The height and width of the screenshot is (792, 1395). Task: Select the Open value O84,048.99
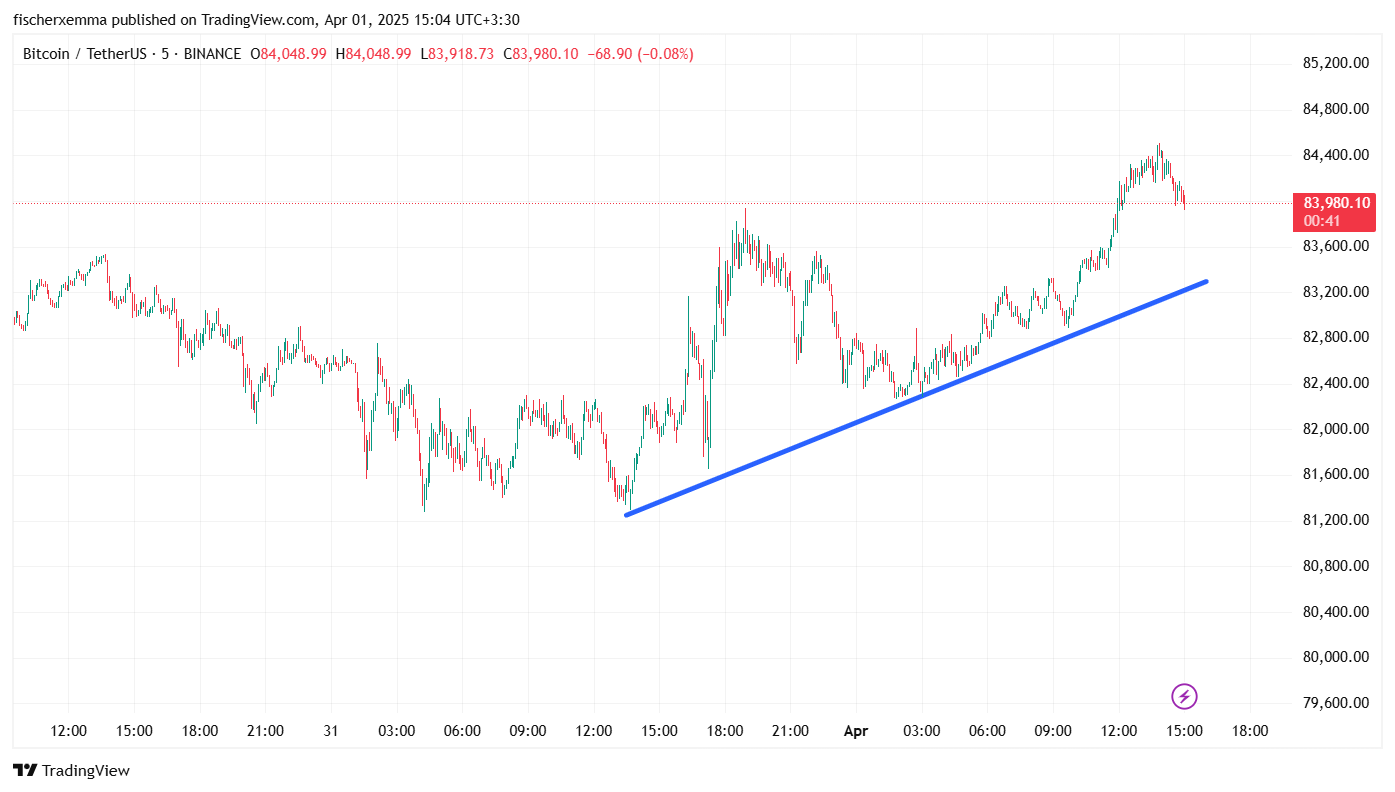(x=288, y=54)
